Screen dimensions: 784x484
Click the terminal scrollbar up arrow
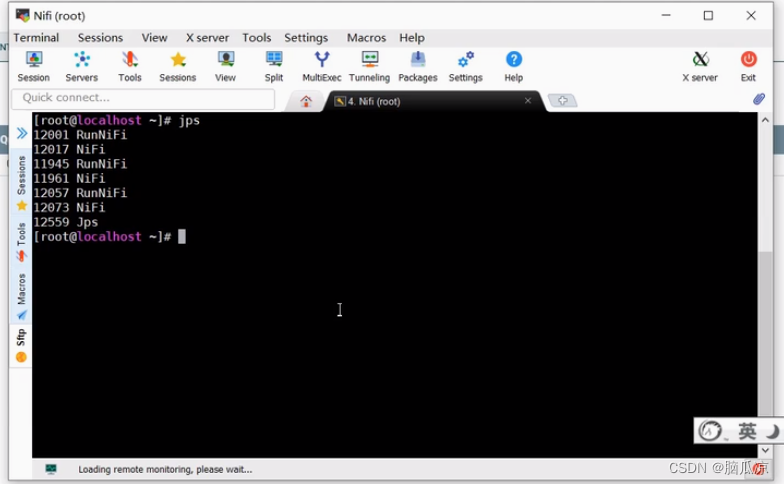point(765,120)
